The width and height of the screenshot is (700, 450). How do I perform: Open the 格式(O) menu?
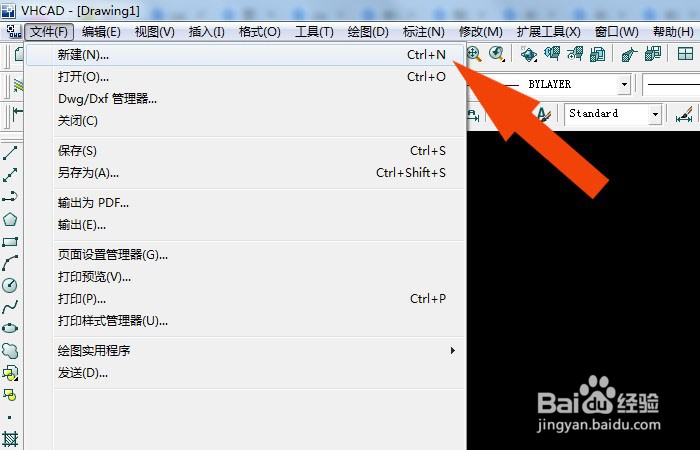pos(259,32)
